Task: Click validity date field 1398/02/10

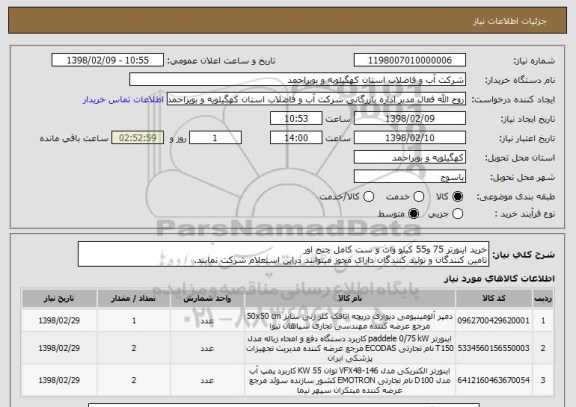Action: 410,138
